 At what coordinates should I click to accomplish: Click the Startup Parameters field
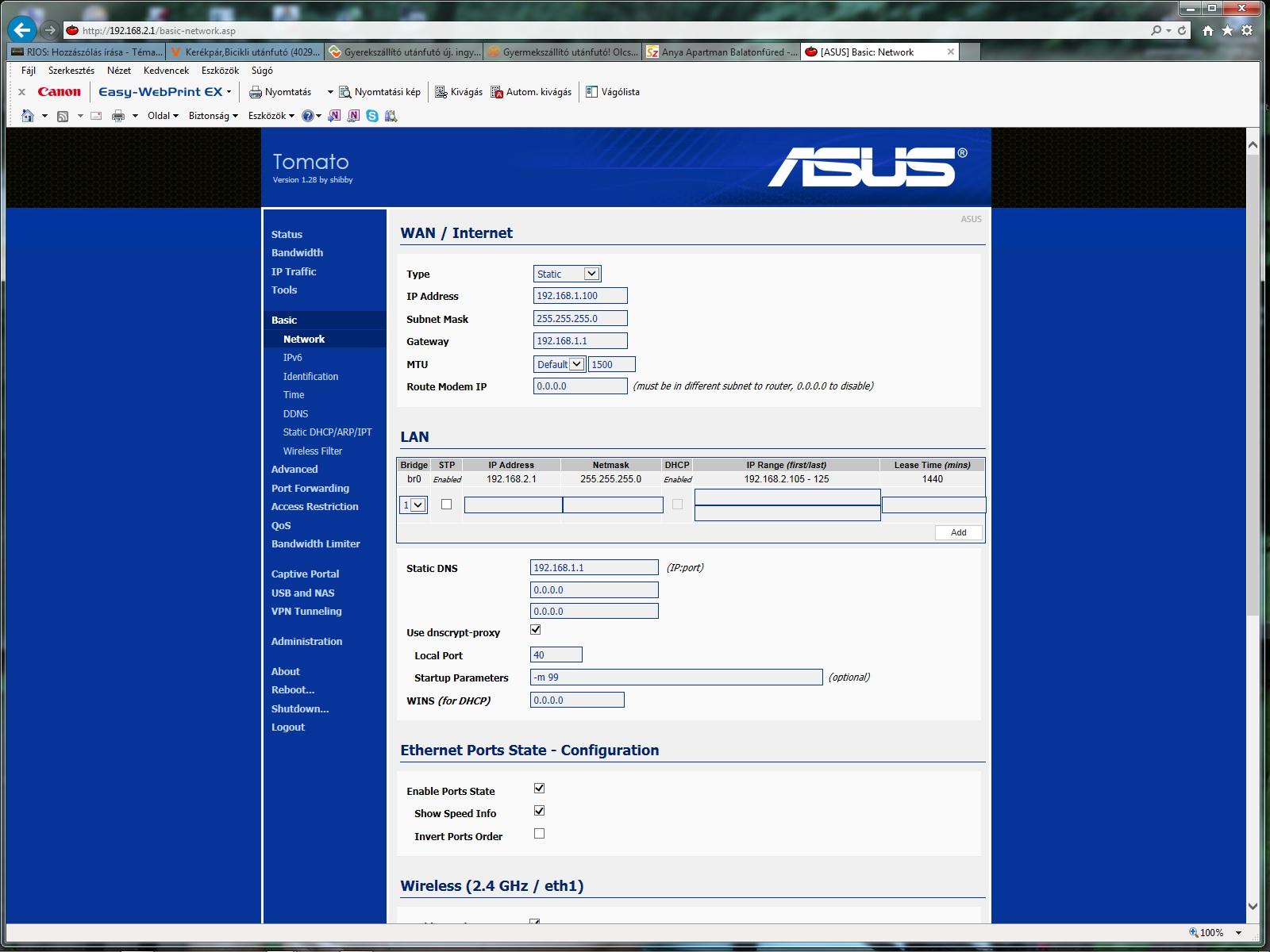[676, 678]
